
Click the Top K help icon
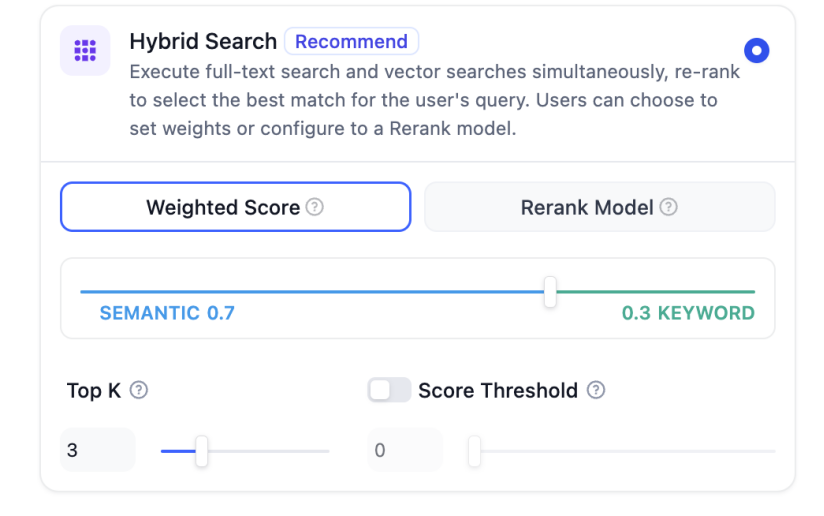tap(139, 390)
